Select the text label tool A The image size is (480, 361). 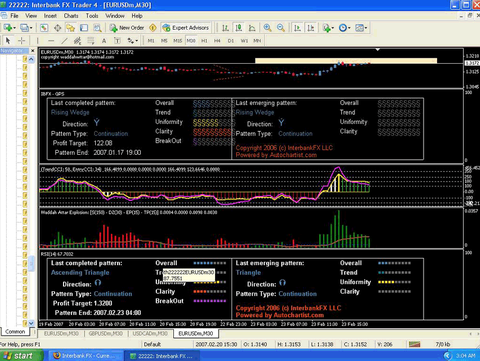coord(104,41)
